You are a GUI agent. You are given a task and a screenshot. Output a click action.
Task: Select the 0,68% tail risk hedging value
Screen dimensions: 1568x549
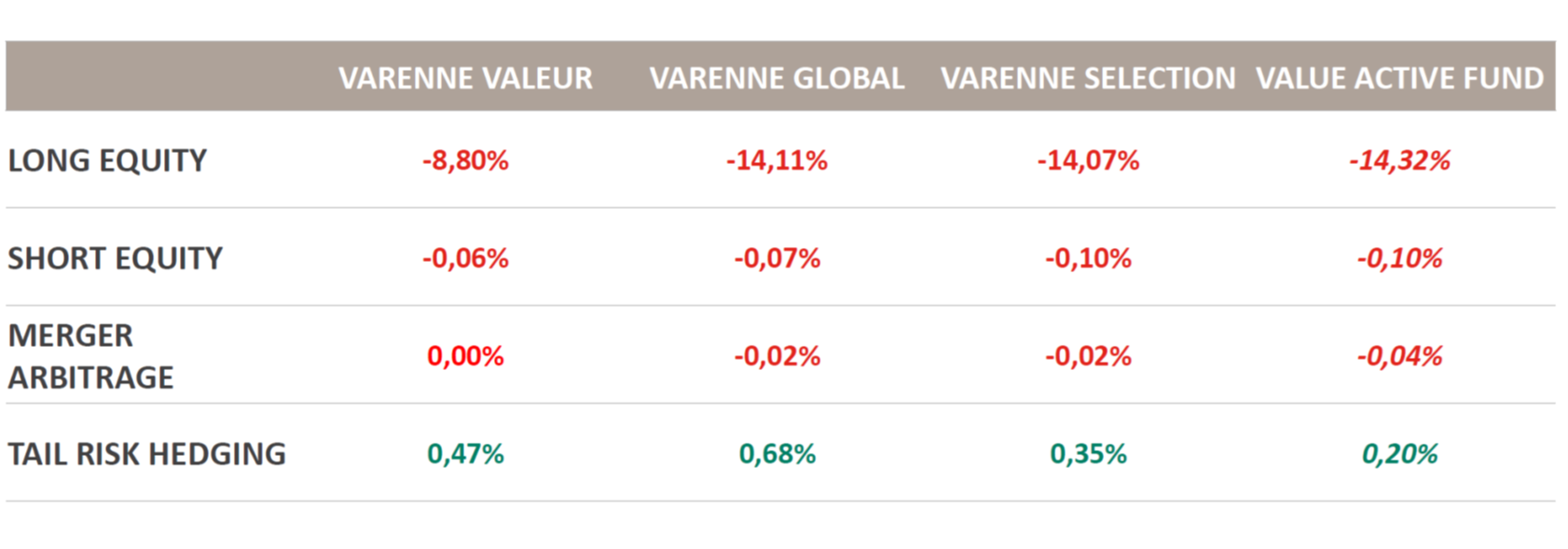[x=777, y=454]
